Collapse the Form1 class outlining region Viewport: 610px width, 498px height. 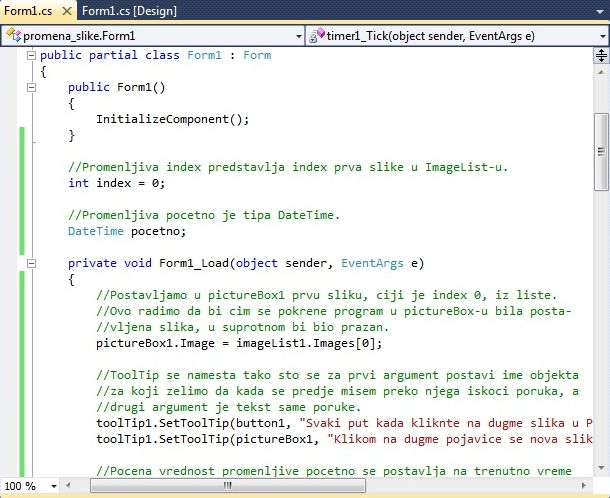[32, 56]
